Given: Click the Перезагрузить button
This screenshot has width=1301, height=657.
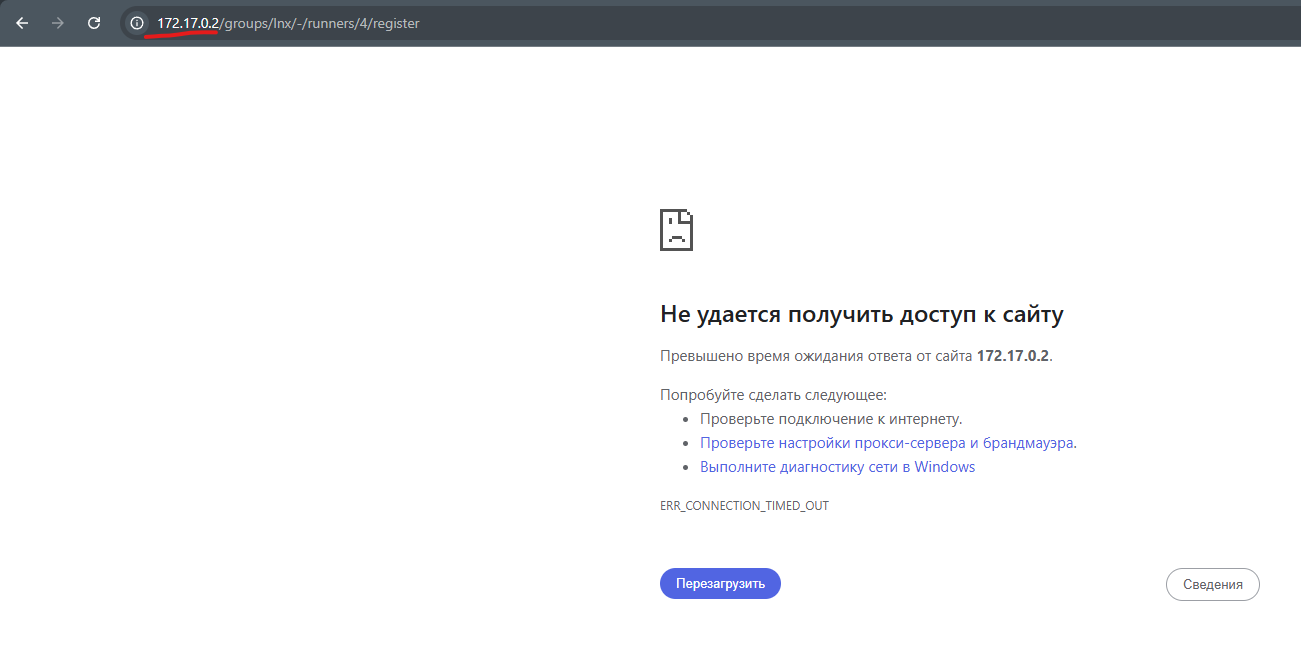Looking at the screenshot, I should (x=719, y=583).
